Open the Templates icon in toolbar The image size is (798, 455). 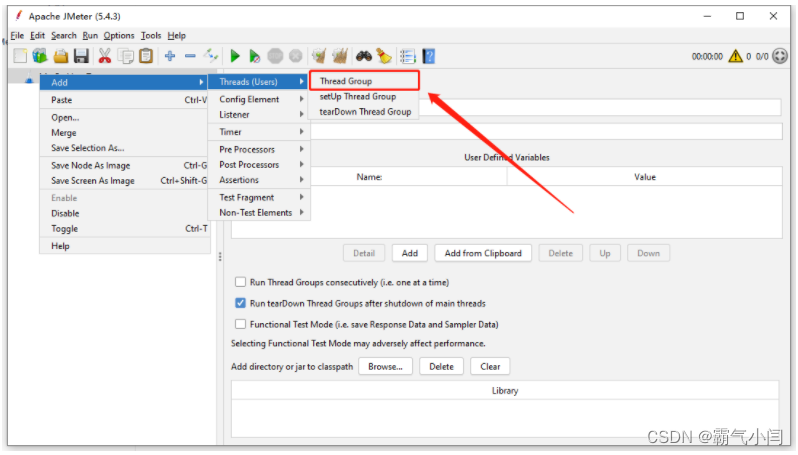(x=40, y=56)
